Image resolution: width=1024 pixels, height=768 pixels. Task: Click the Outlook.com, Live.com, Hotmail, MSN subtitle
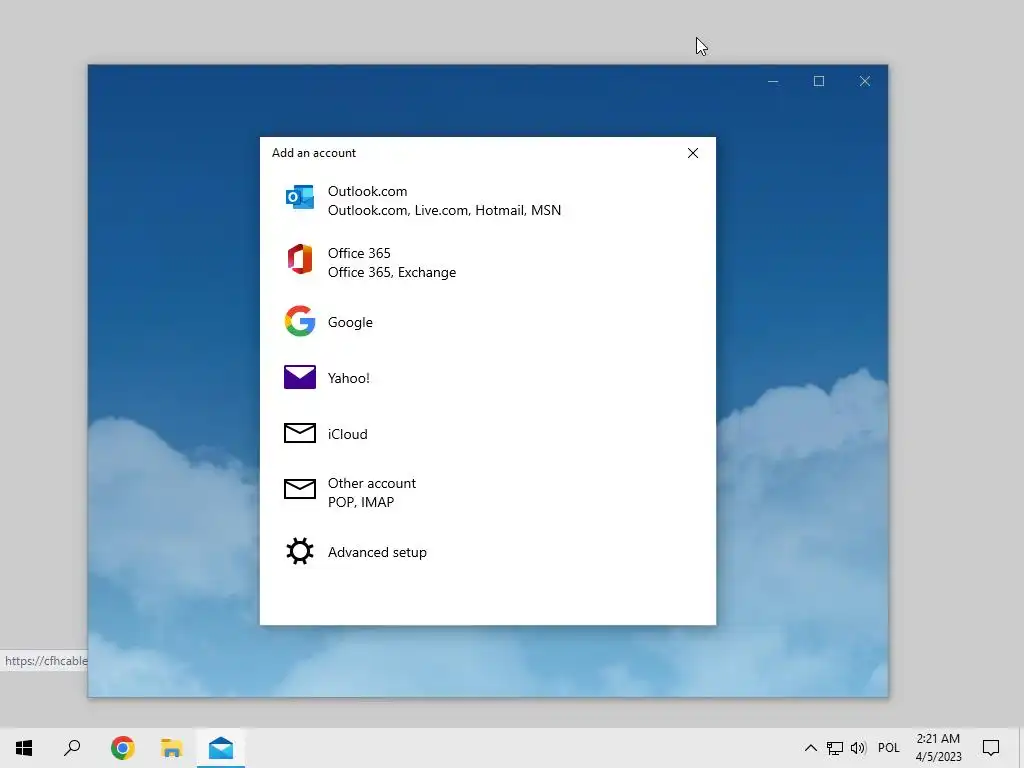(x=444, y=210)
